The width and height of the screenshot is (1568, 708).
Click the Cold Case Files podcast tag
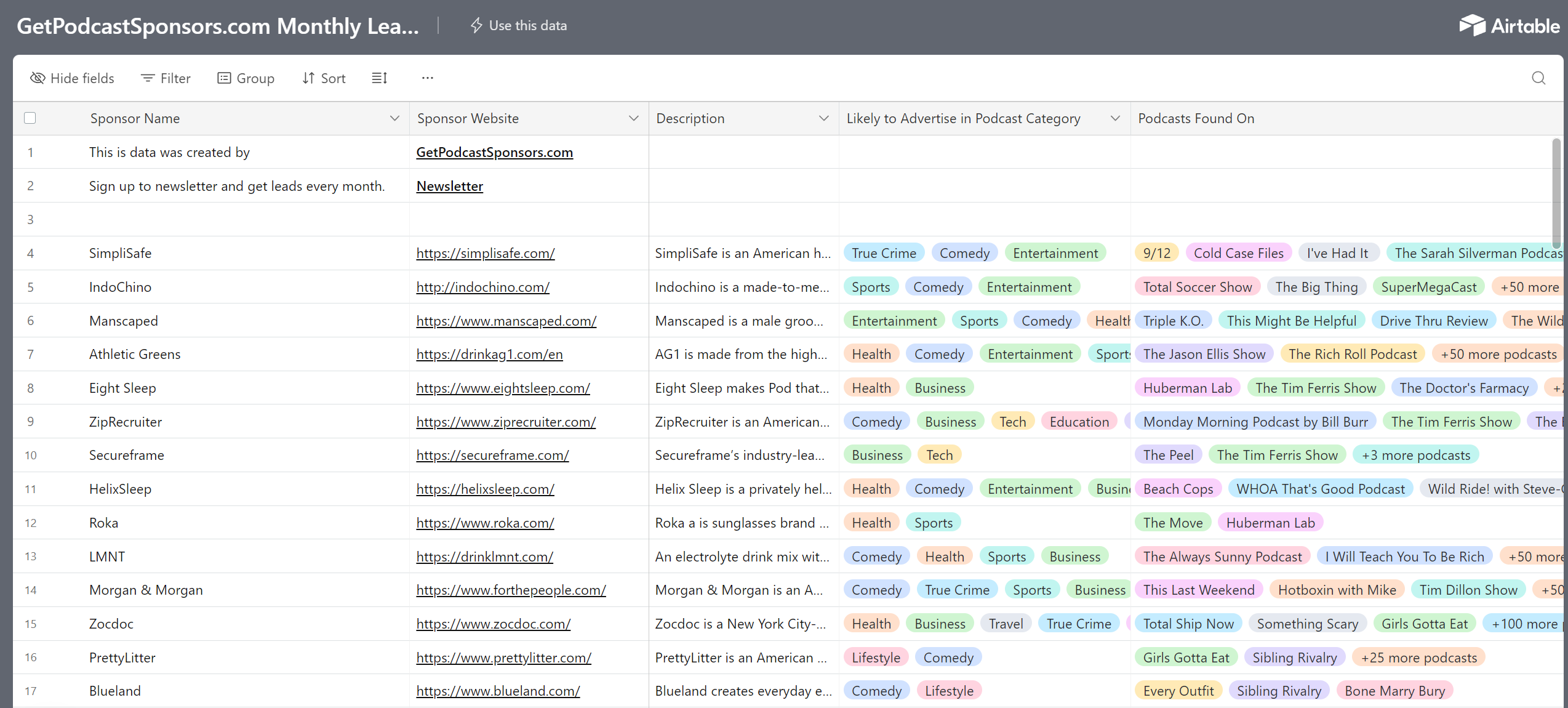[x=1238, y=253]
